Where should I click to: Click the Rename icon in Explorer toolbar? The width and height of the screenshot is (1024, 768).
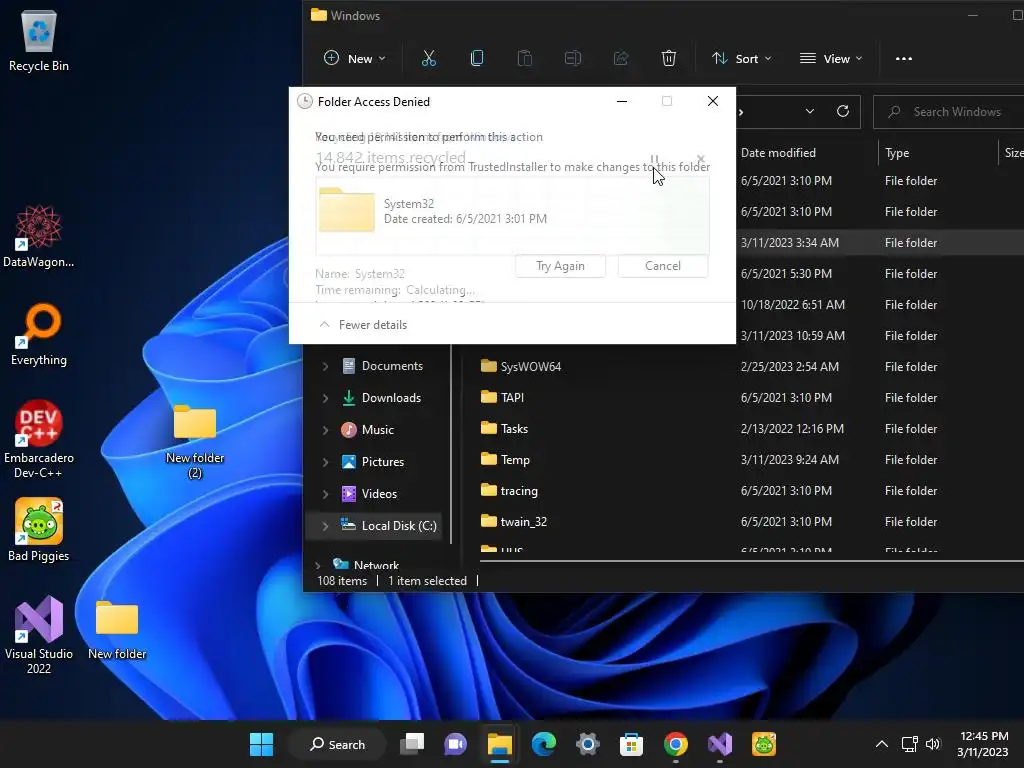click(573, 59)
